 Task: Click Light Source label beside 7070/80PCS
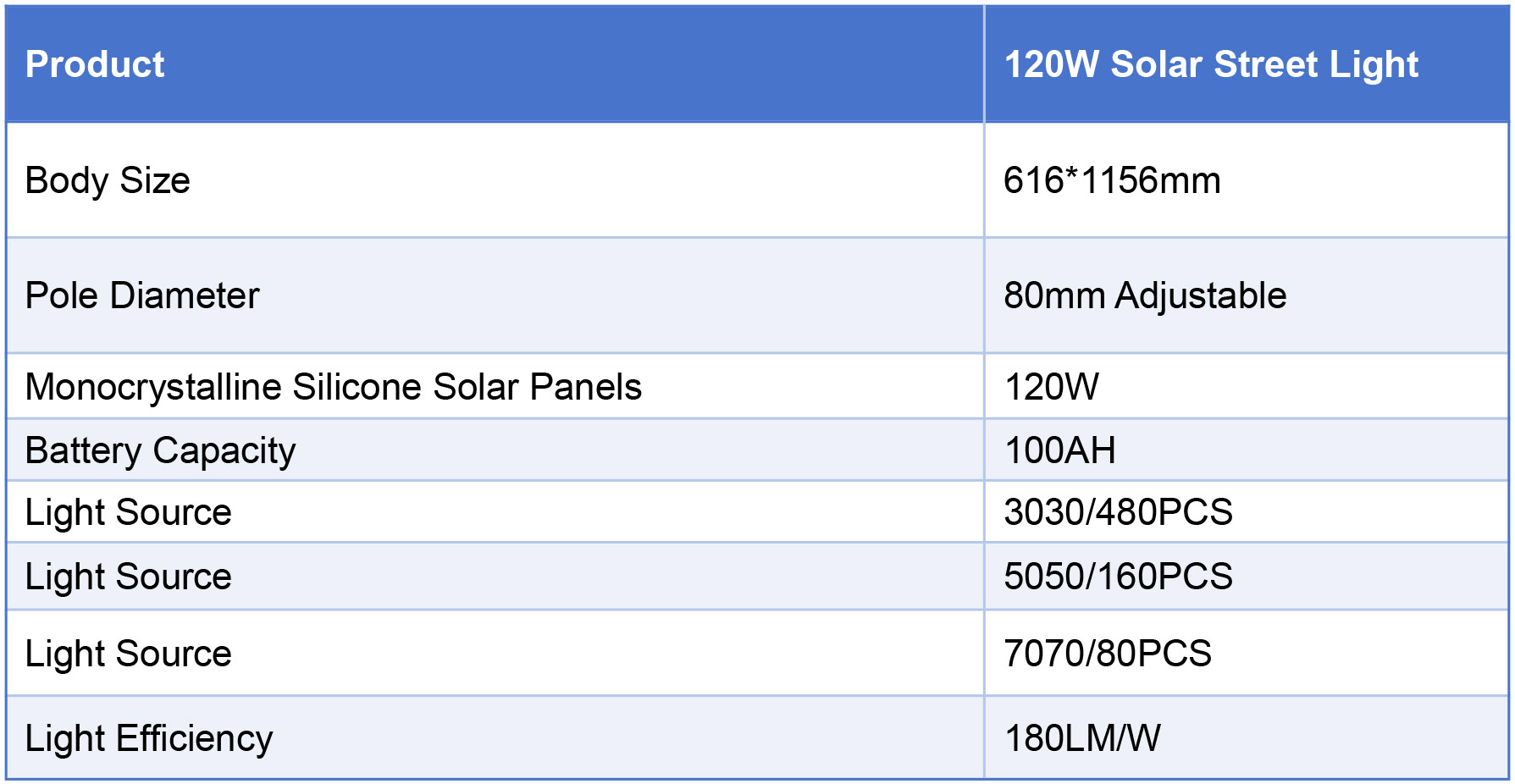pos(129,654)
